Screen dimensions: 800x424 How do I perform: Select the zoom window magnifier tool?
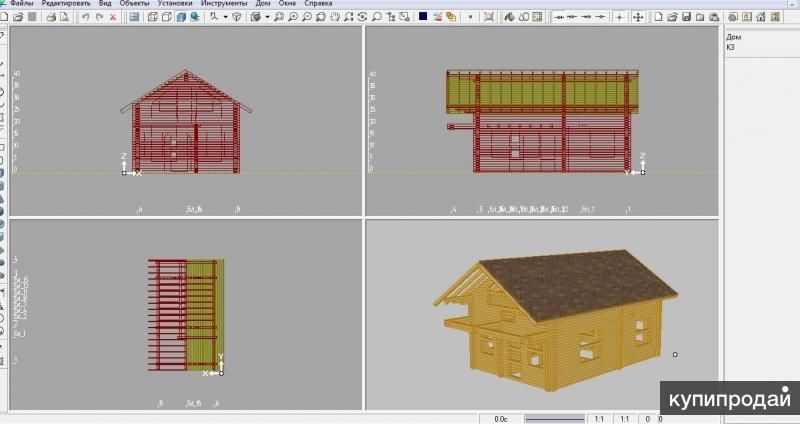pyautogui.click(x=279, y=17)
